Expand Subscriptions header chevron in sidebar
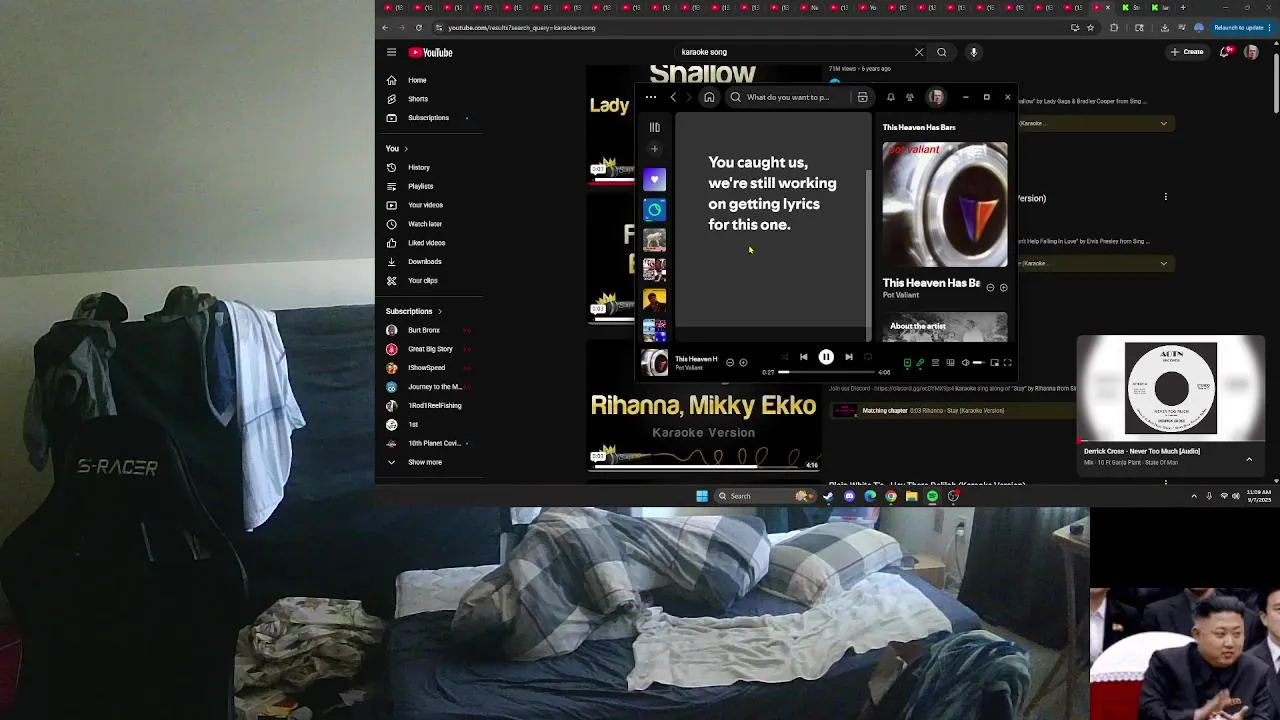Screen dimensions: 1280x720 point(439,311)
